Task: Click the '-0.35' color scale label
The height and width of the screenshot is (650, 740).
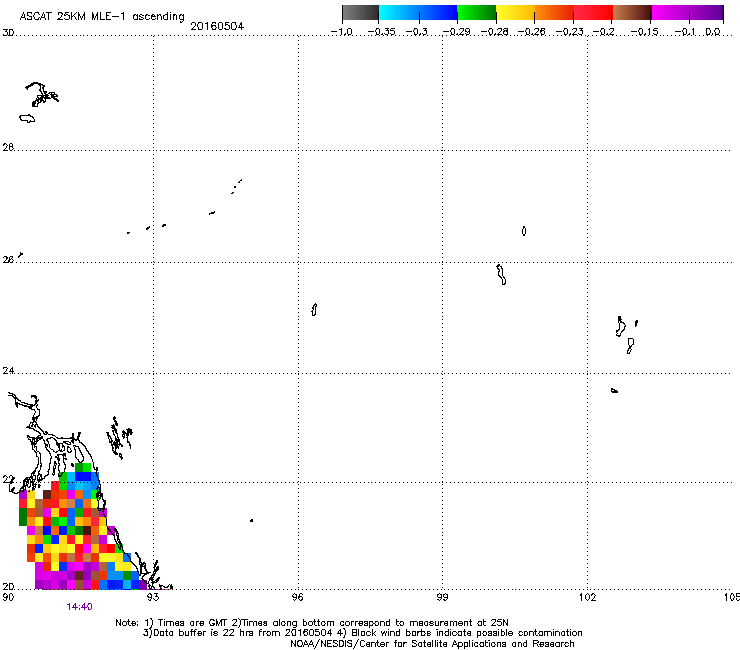Action: point(381,32)
